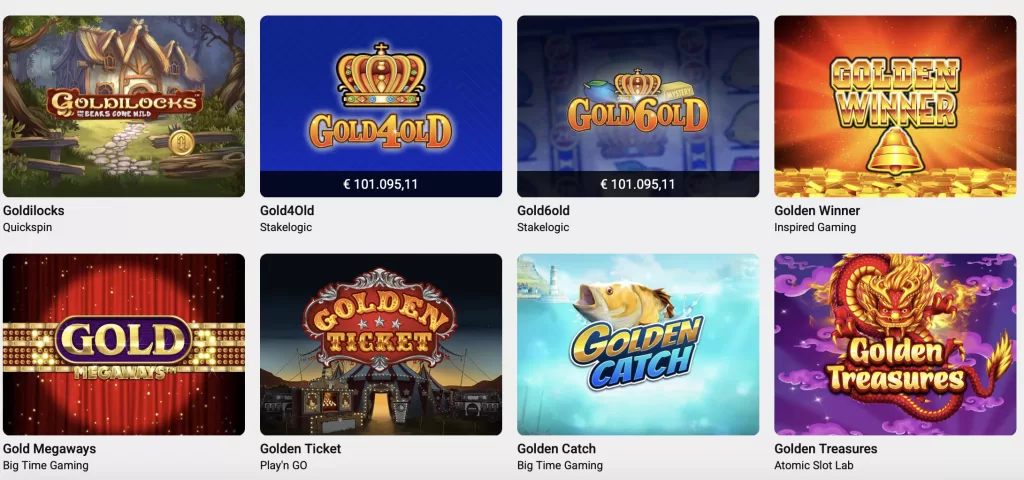Image resolution: width=1024 pixels, height=480 pixels.
Task: Open the Golden Treasures dragon thumbnail
Action: tap(895, 344)
